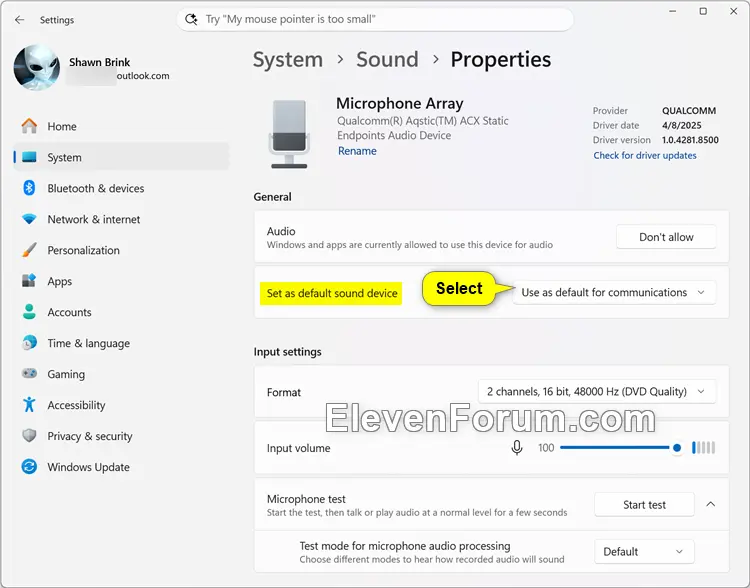Collapse the Microphone test section chevron
This screenshot has width=750, height=588.
[x=711, y=504]
